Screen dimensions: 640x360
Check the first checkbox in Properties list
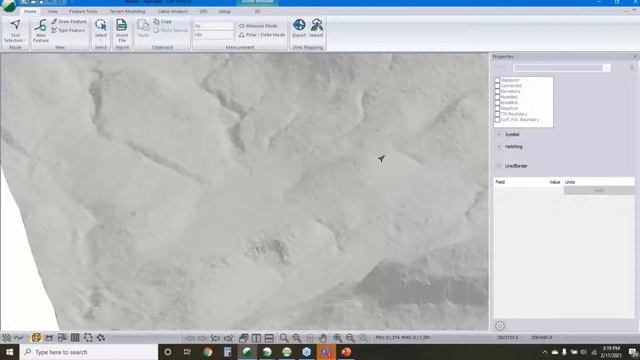[x=497, y=80]
